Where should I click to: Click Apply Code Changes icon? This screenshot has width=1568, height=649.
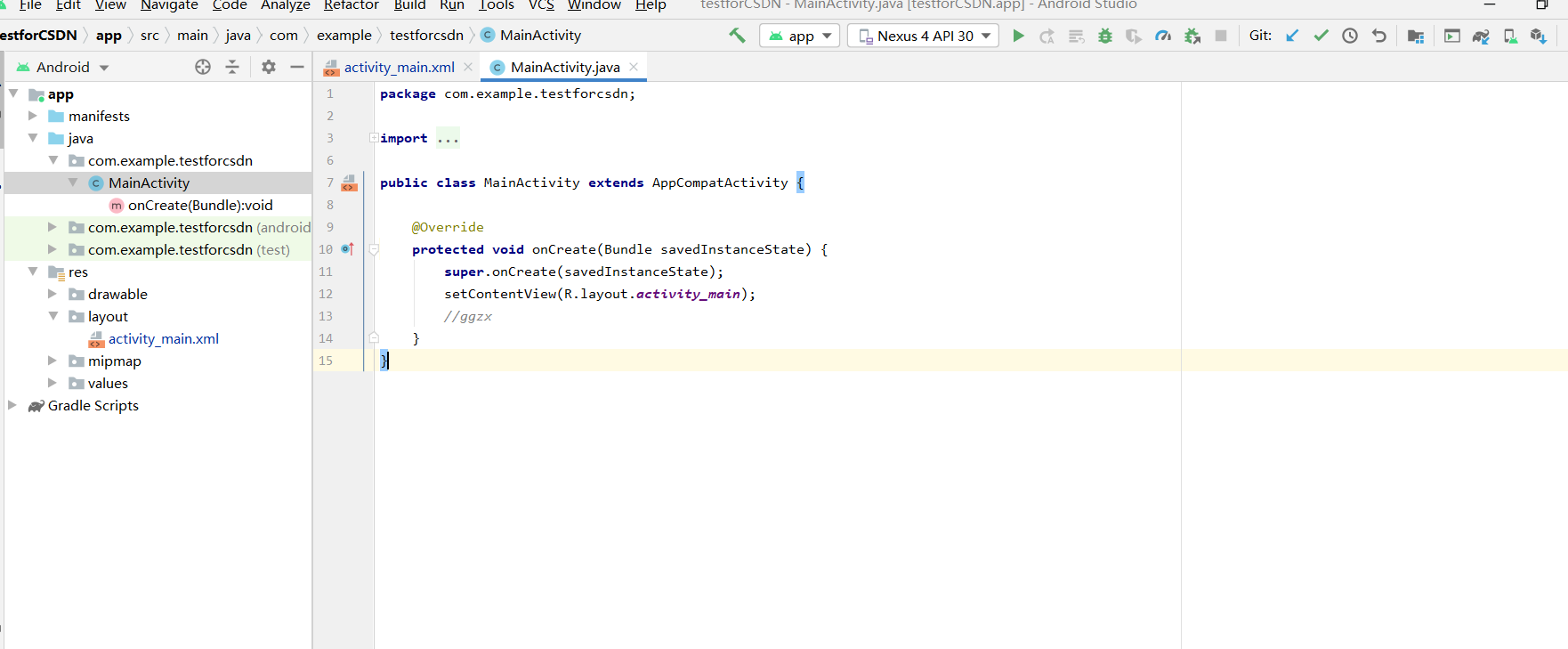tap(1076, 36)
